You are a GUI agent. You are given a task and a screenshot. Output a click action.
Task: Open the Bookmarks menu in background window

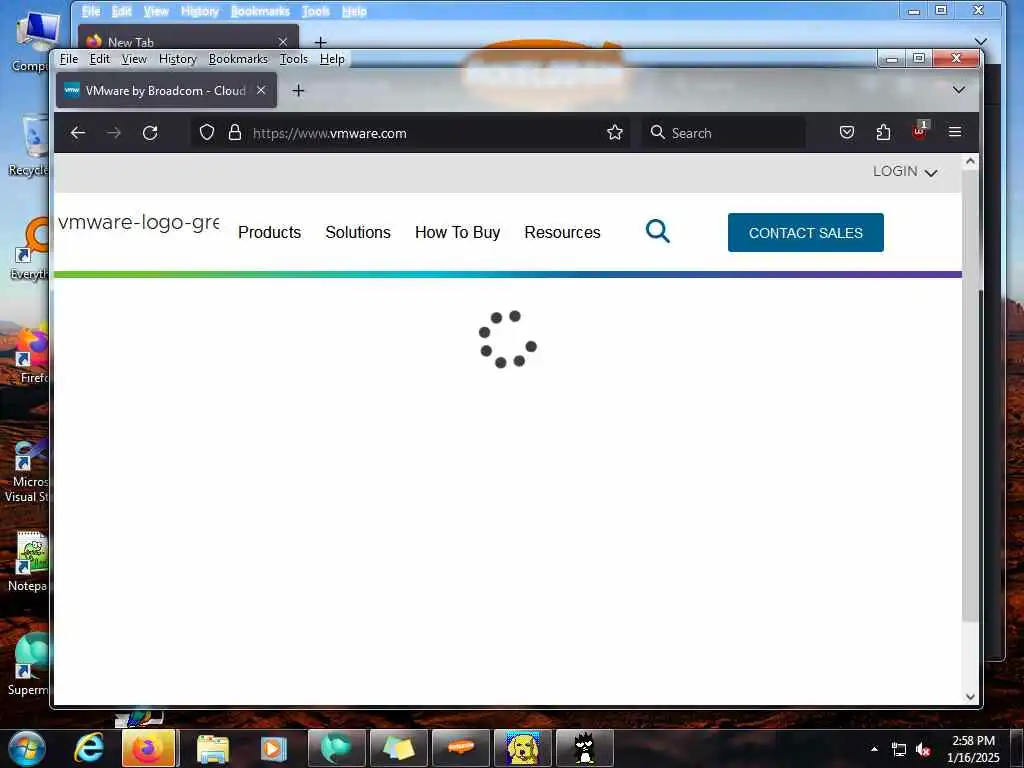pos(260,11)
